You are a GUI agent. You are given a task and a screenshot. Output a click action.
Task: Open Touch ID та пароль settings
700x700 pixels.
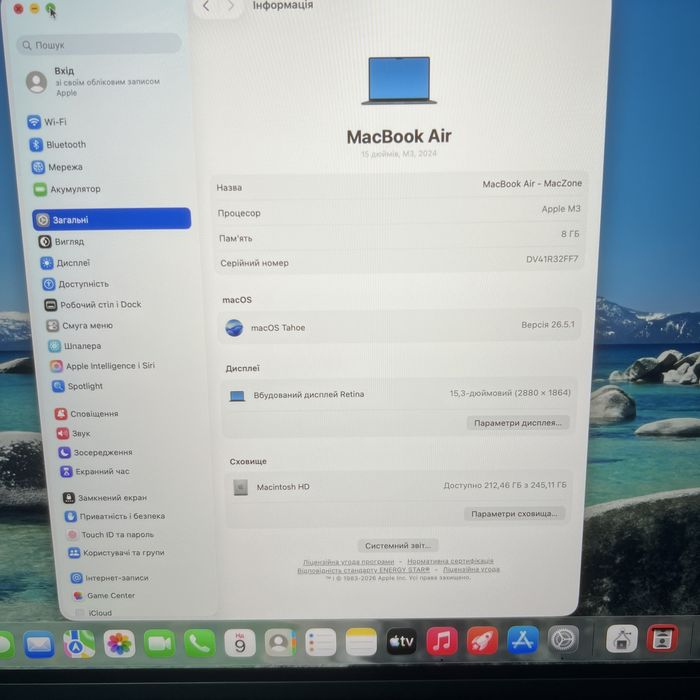tap(110, 534)
